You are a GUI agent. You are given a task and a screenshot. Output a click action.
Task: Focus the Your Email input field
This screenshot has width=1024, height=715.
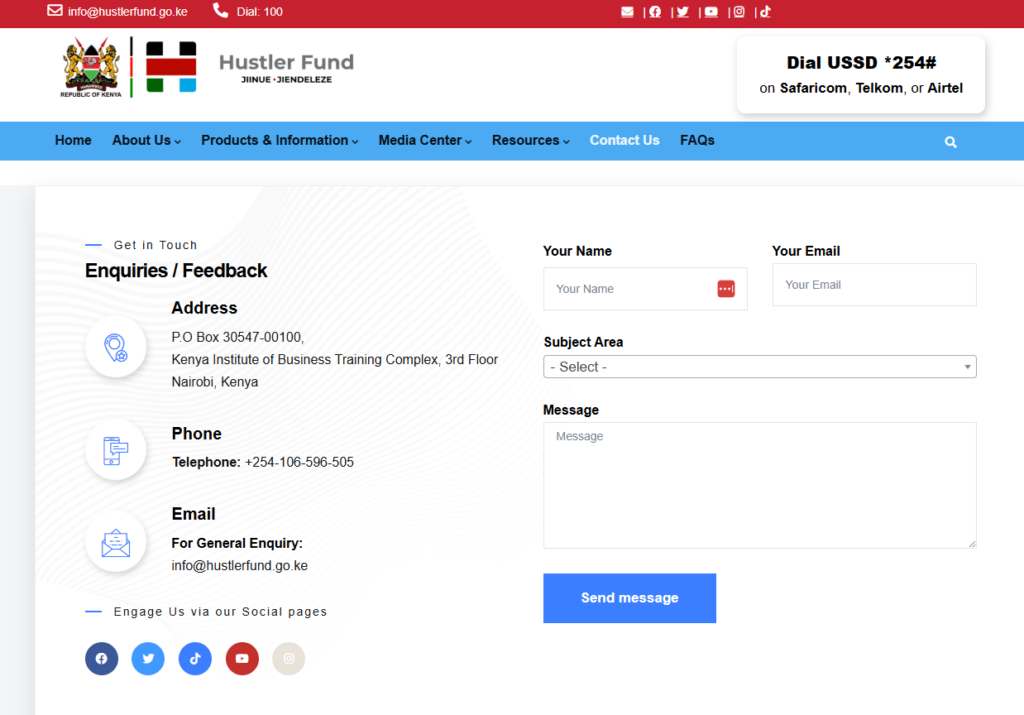point(874,285)
